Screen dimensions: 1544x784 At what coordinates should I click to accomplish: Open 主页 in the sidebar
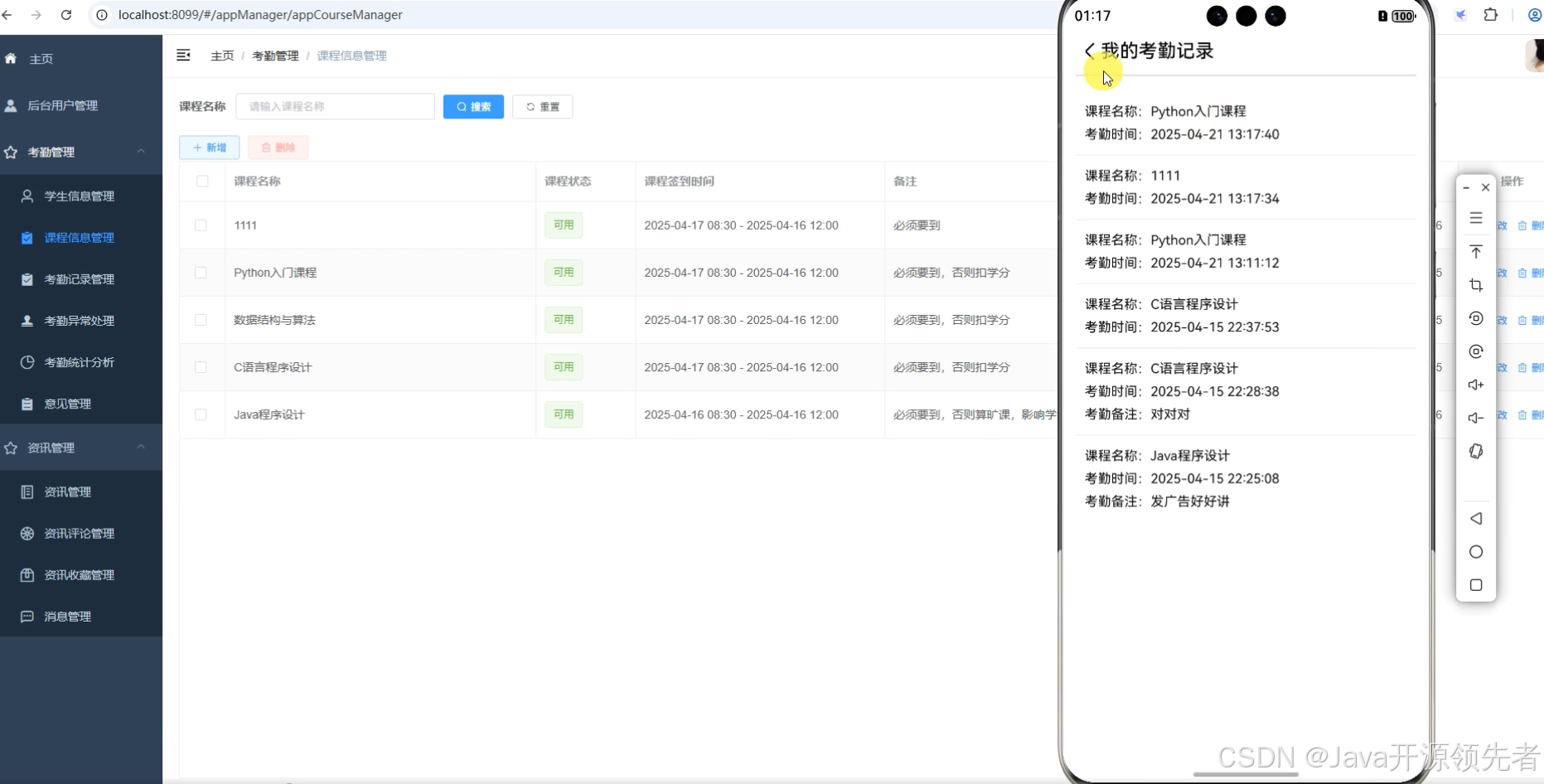[x=81, y=59]
